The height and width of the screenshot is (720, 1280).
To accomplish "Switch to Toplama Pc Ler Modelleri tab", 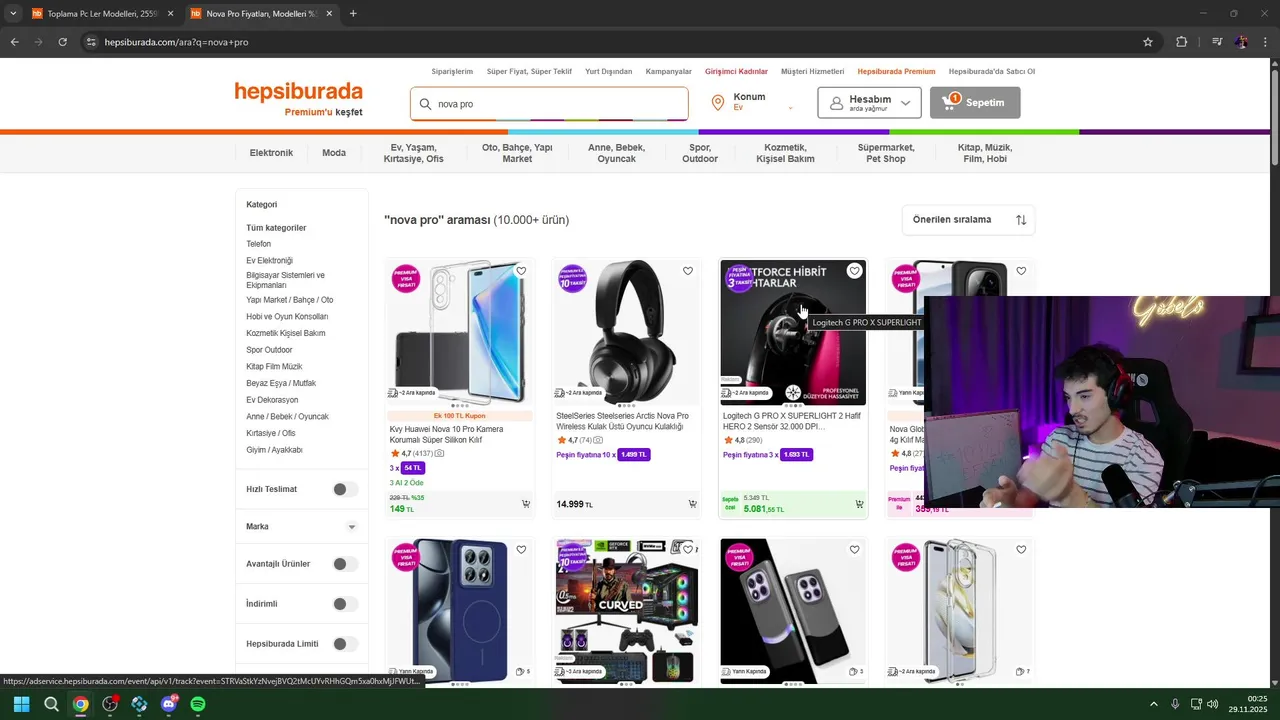I will [99, 14].
